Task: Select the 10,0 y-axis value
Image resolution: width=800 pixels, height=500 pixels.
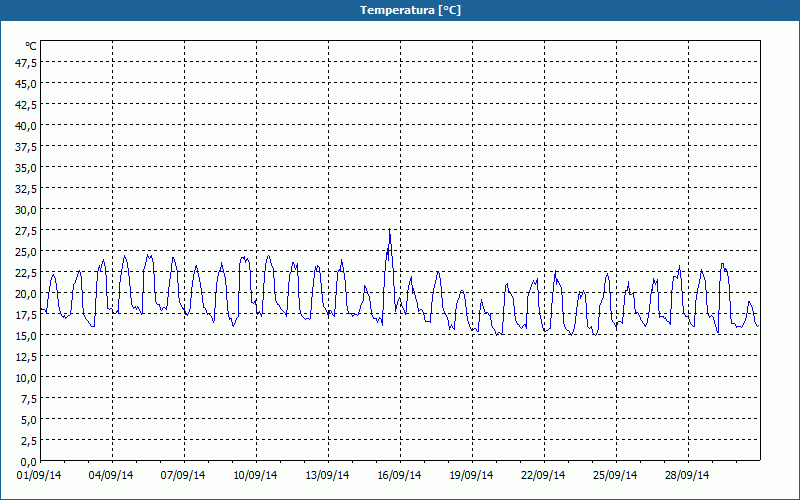Action: click(26, 378)
